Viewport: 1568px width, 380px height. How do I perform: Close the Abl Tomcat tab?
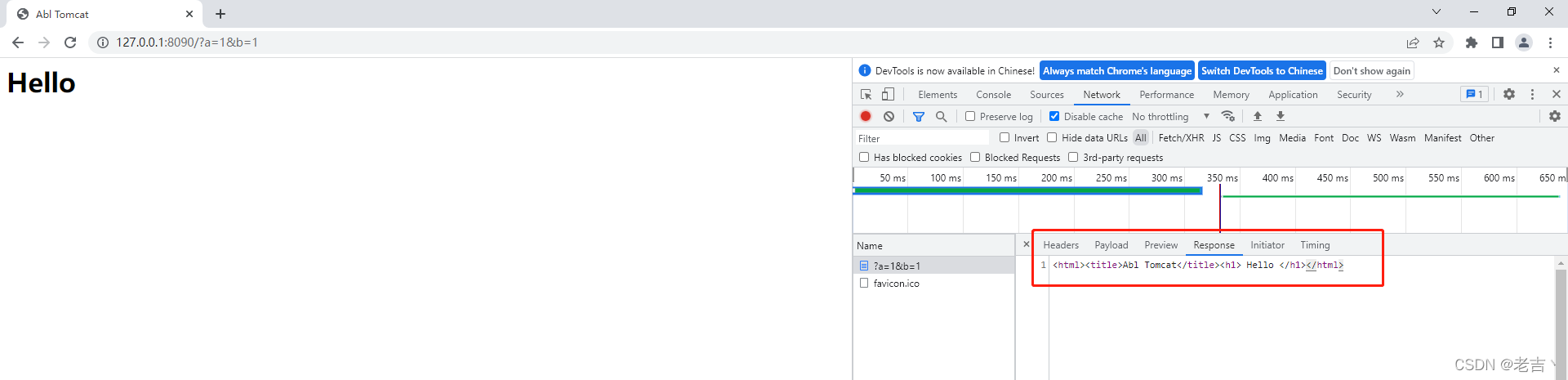(189, 14)
